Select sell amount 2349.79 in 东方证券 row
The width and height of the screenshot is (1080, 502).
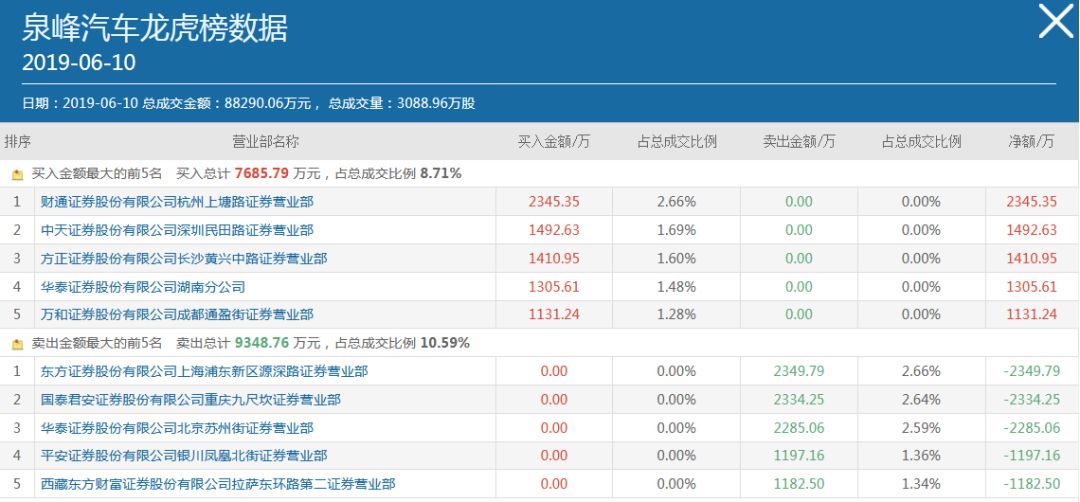(799, 371)
